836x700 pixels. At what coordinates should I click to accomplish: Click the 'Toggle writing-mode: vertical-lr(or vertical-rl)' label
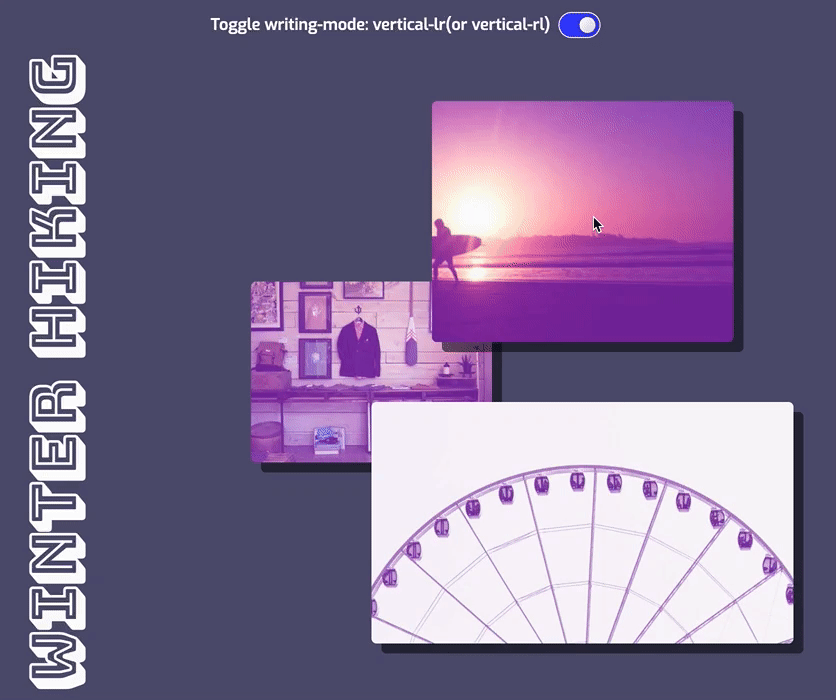pos(380,25)
